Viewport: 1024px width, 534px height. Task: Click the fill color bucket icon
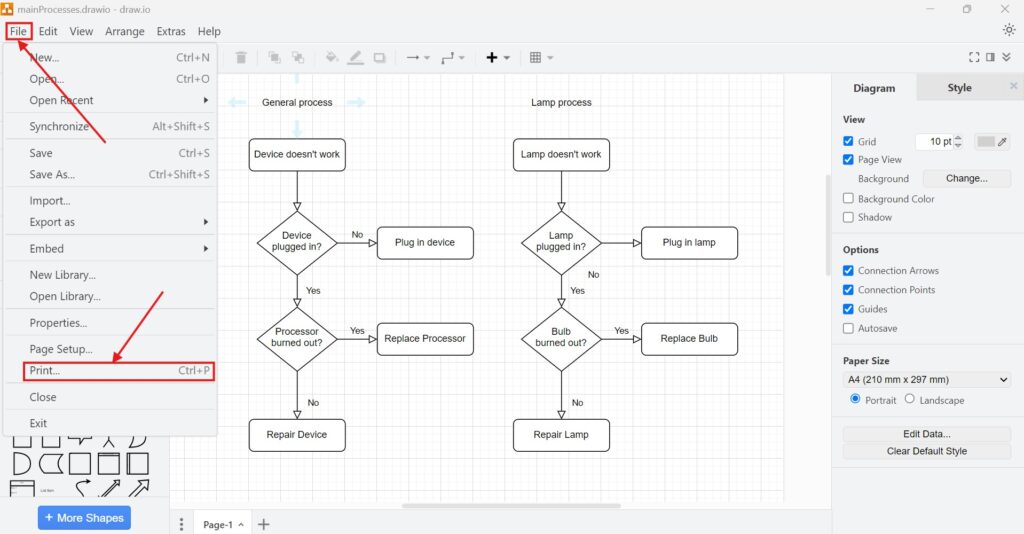(332, 58)
